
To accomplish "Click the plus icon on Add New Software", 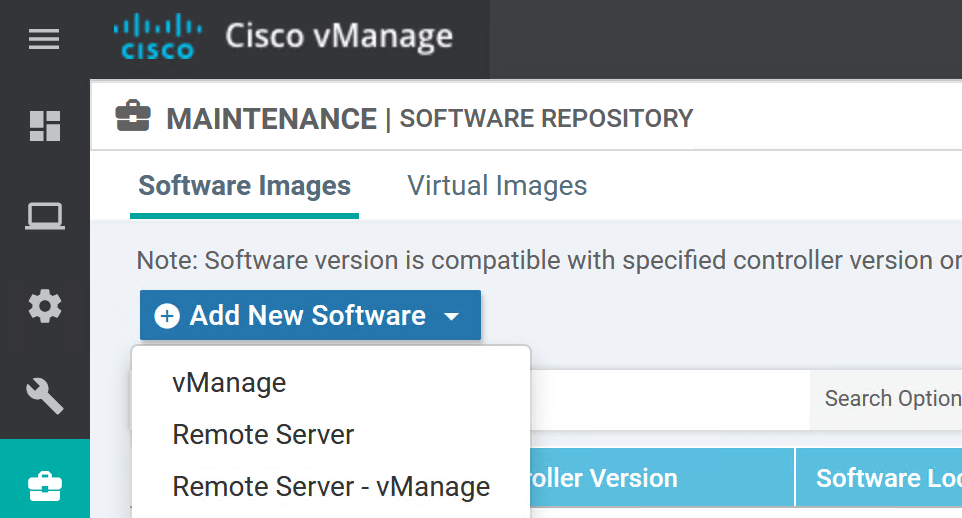I will click(167, 316).
